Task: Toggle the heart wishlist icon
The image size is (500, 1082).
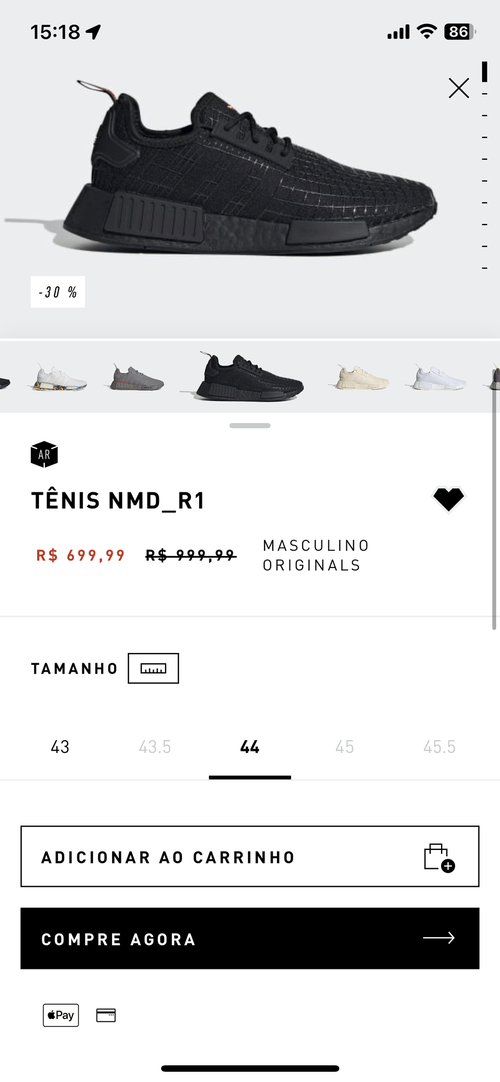Action: [x=449, y=499]
